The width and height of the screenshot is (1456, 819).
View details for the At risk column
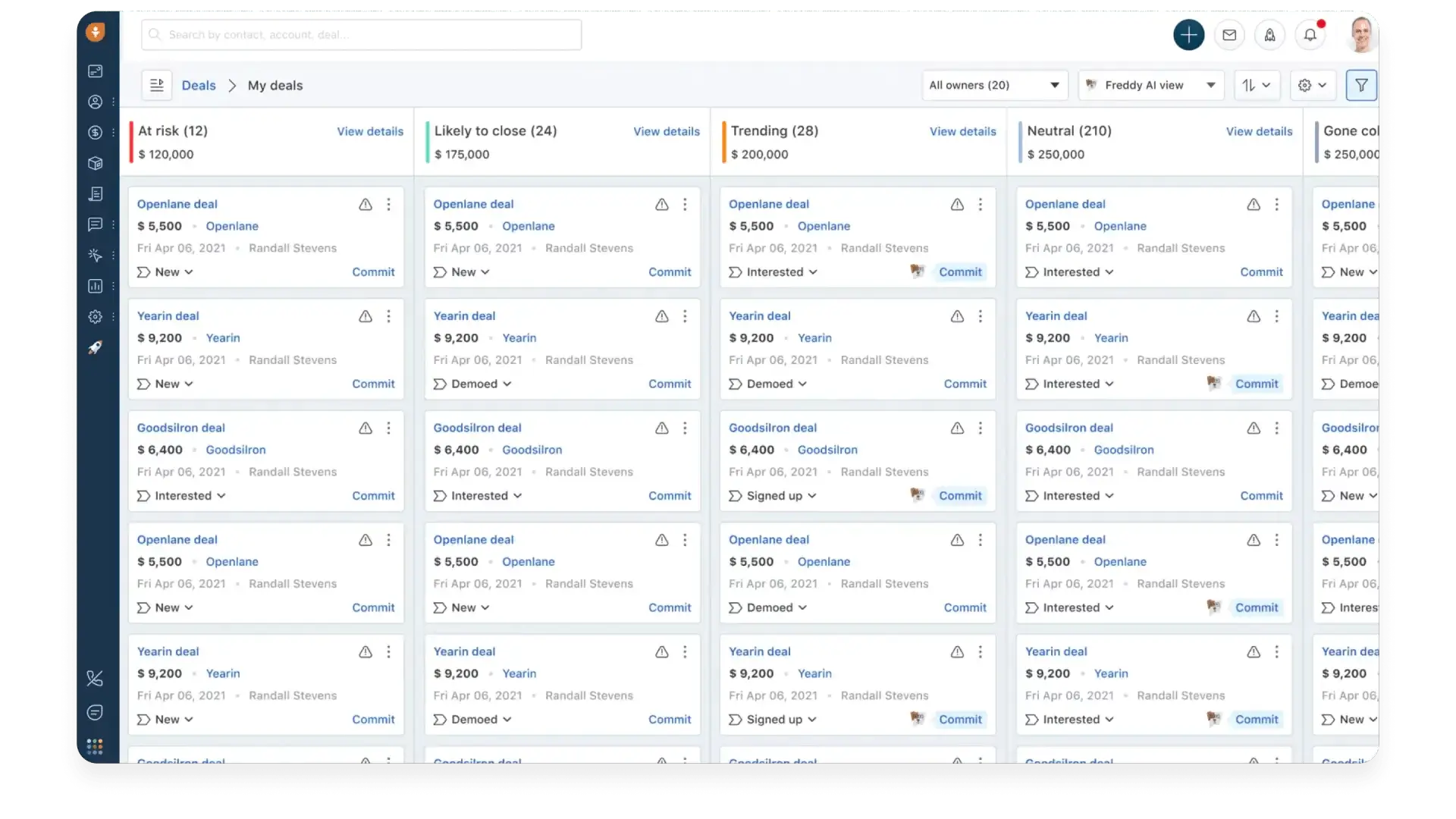coord(369,131)
